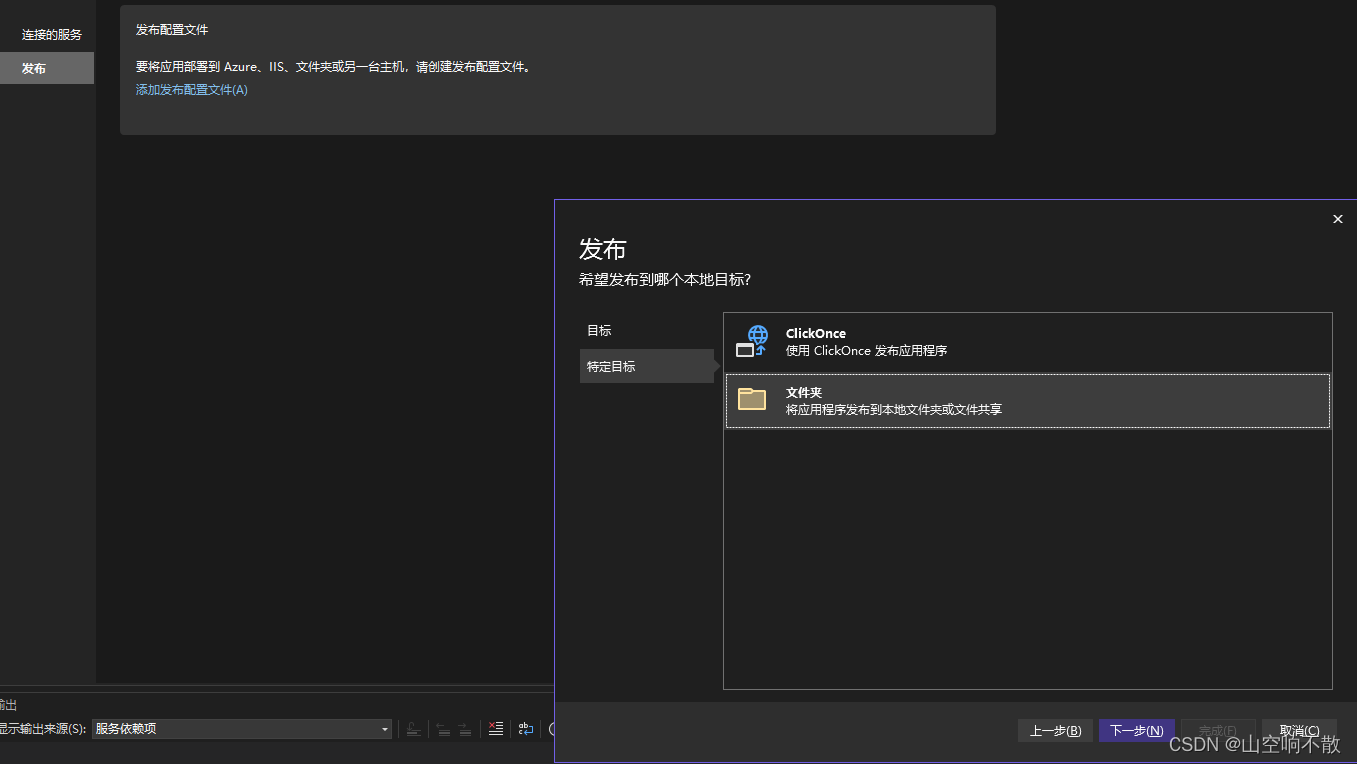The width and height of the screenshot is (1357, 764).
Task: Close the 发布 dialog
Action: pos(1338,219)
